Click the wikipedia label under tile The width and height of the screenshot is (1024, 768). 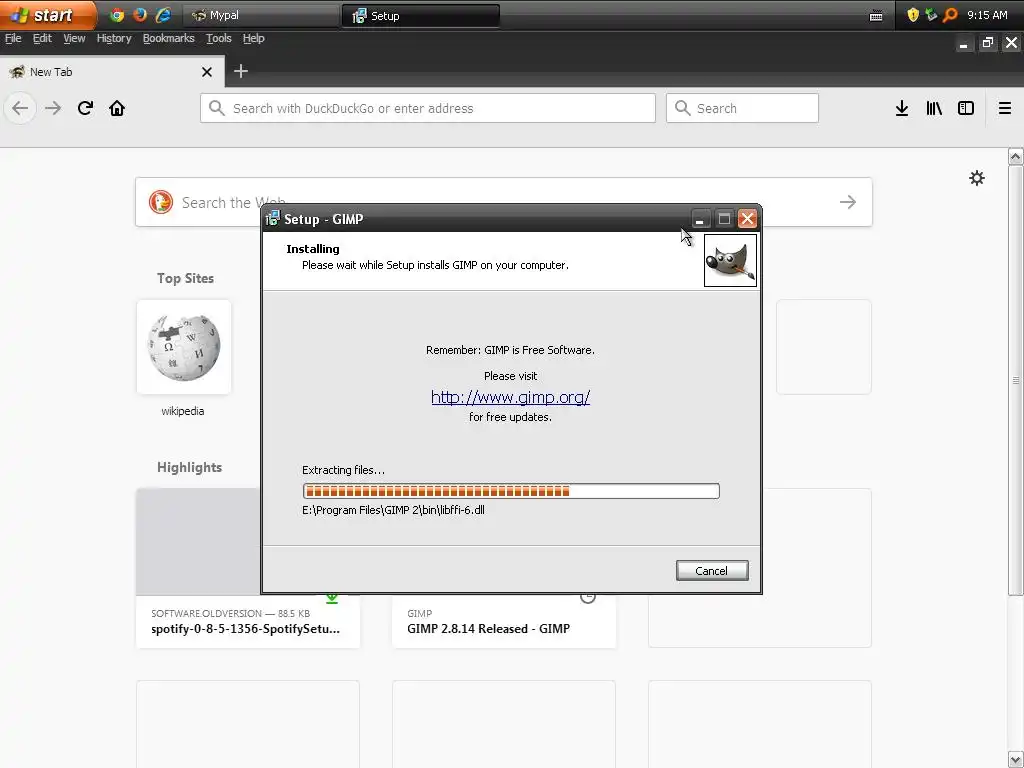(x=183, y=411)
